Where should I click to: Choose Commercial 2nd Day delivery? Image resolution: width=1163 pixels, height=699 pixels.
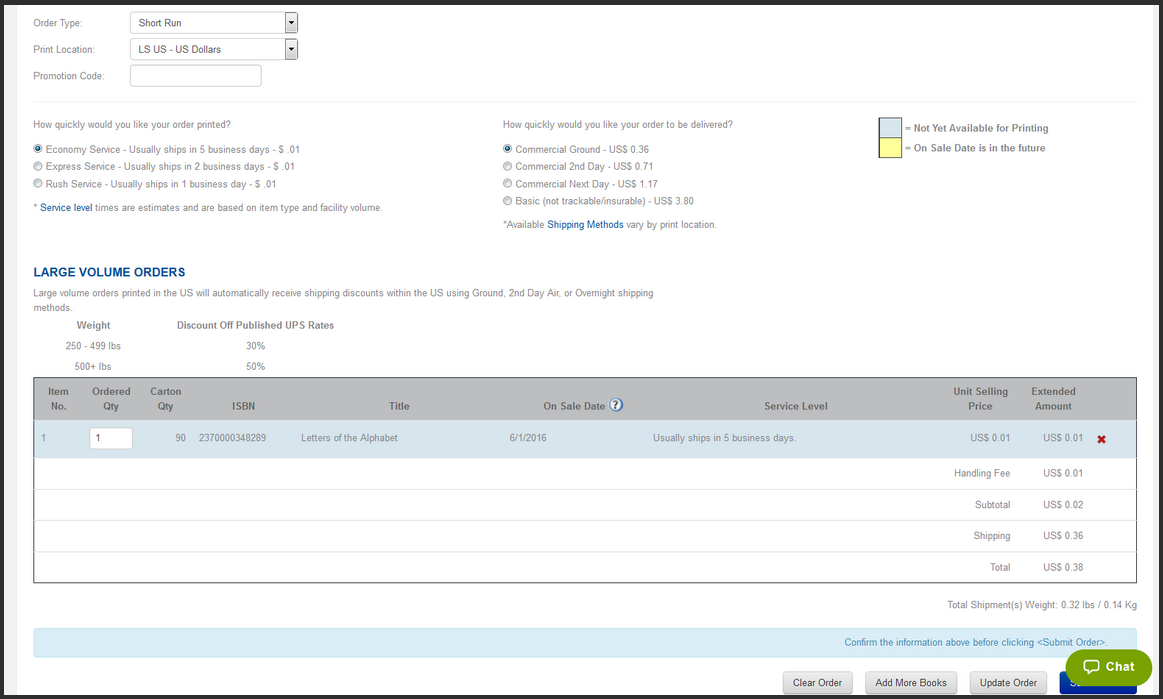[x=508, y=166]
